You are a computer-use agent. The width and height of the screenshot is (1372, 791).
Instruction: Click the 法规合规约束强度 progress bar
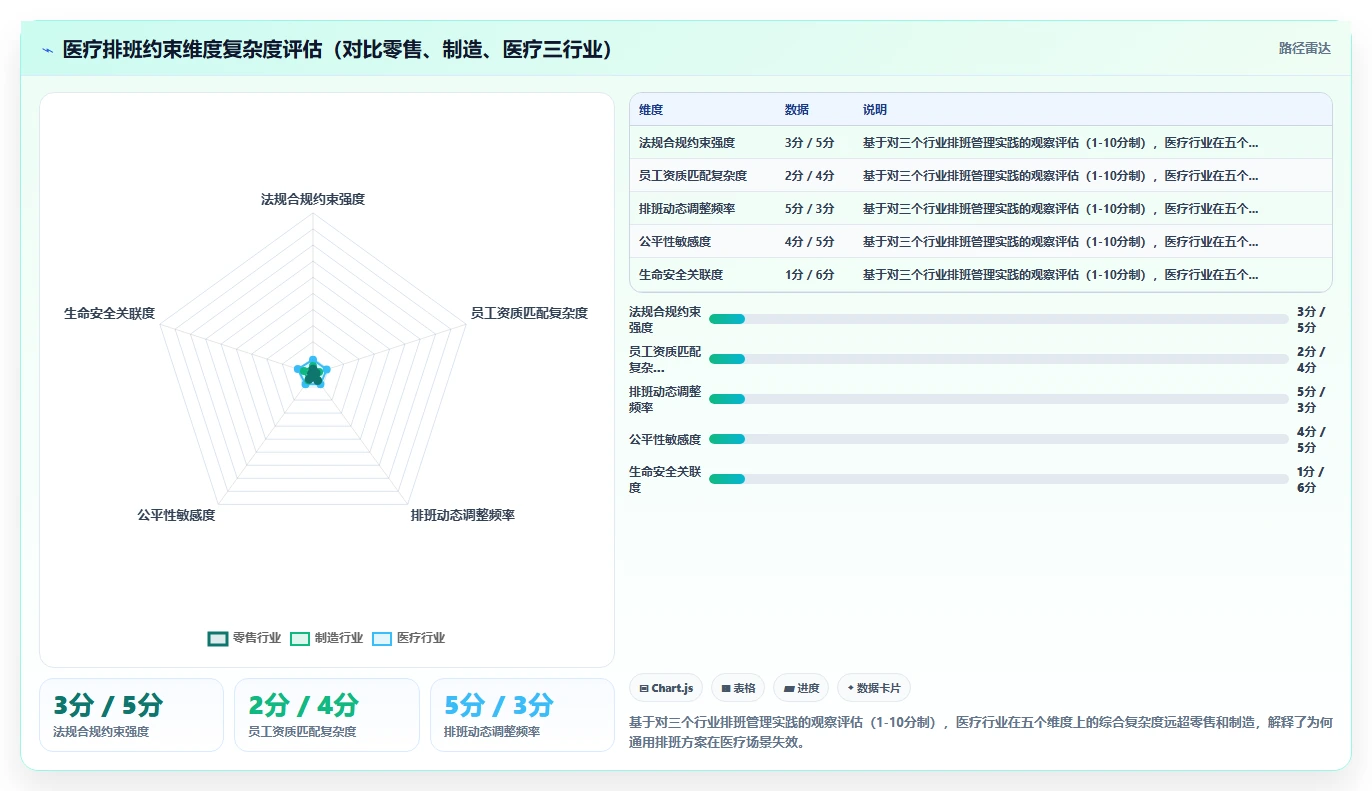[999, 319]
